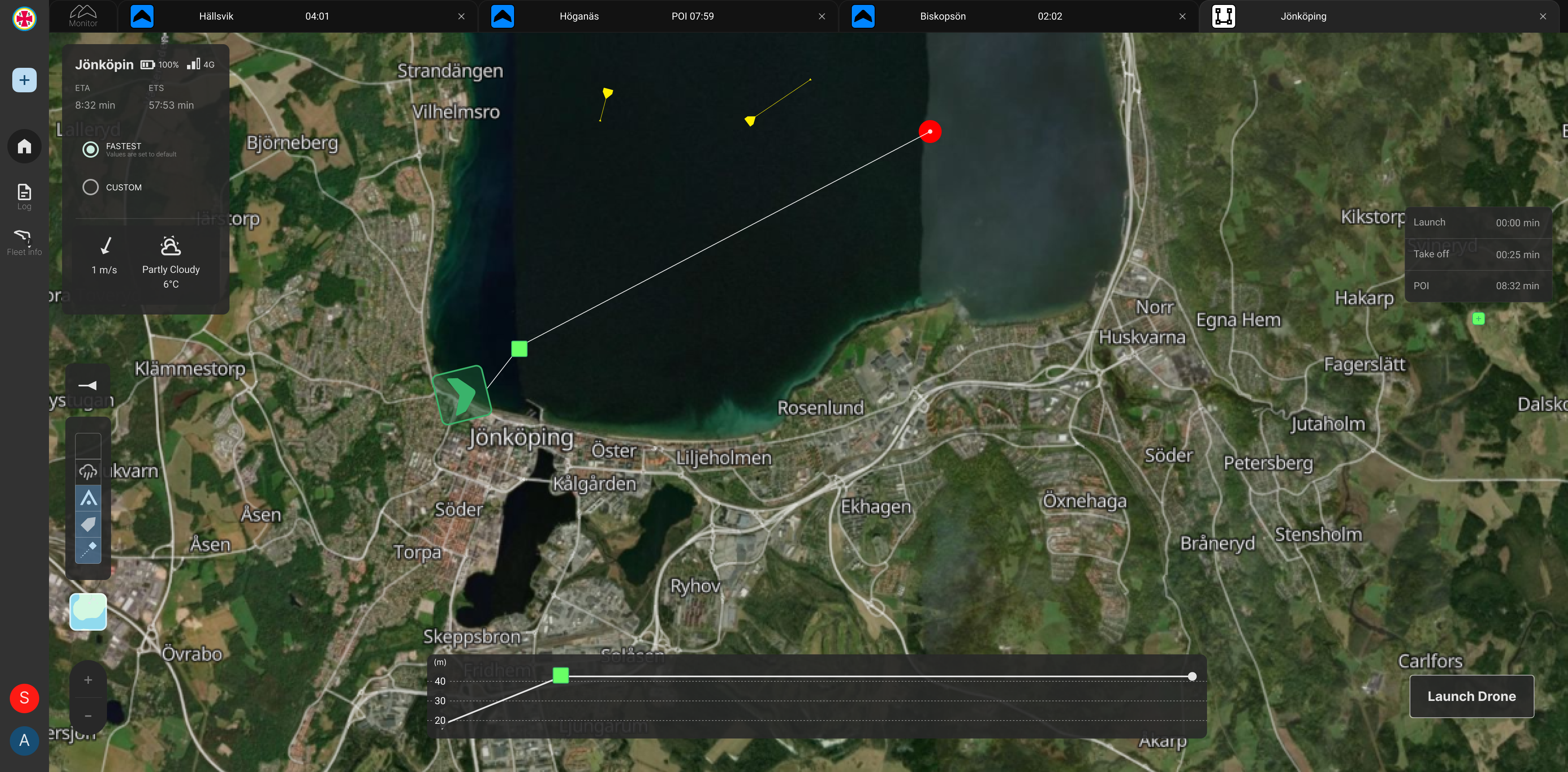This screenshot has width=1568, height=772.
Task: Click the Partly Cloudy weather icon
Action: [170, 245]
